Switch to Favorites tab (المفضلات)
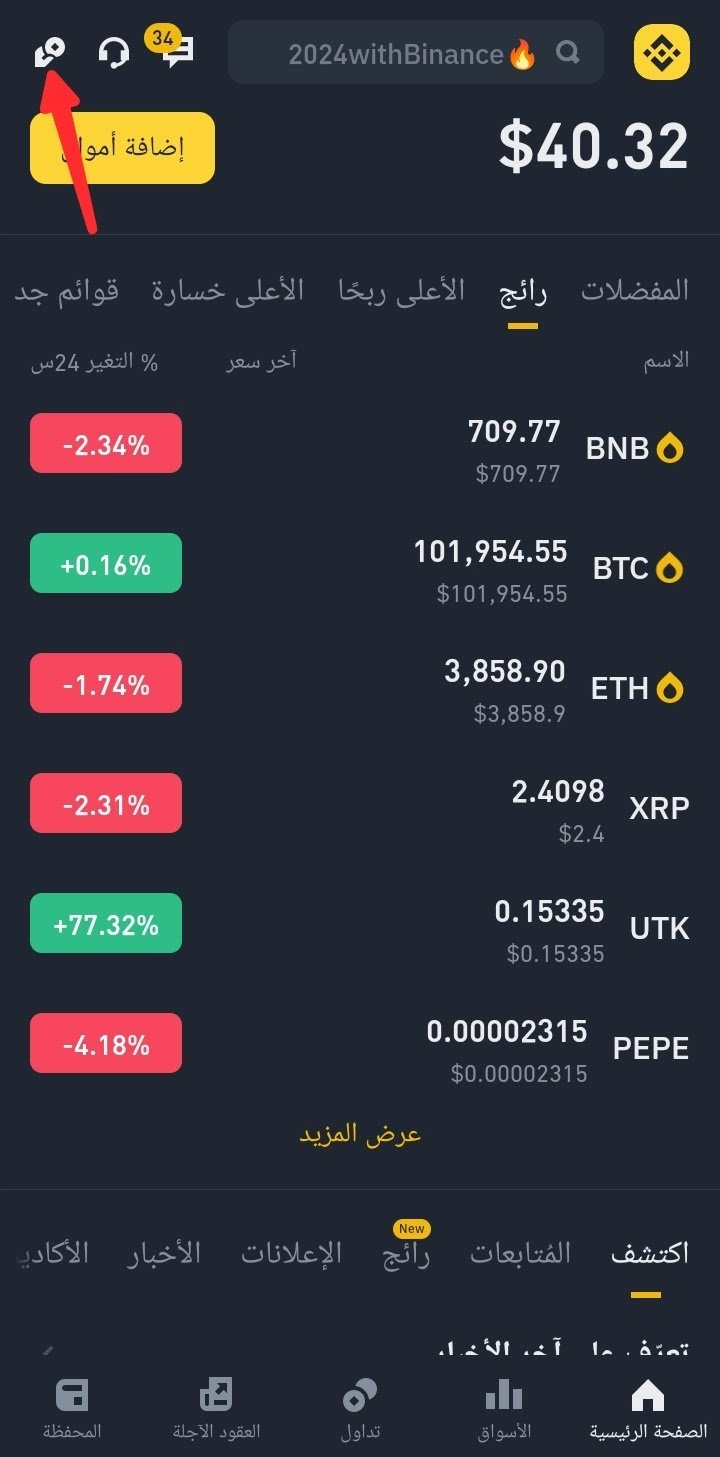This screenshot has width=720, height=1457. coord(635,291)
